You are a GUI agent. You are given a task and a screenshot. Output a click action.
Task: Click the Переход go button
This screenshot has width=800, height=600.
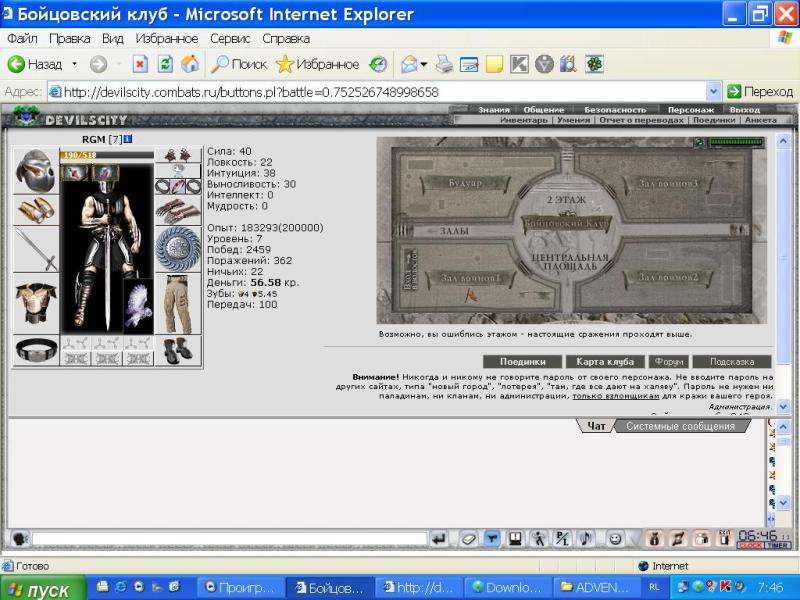[760, 92]
